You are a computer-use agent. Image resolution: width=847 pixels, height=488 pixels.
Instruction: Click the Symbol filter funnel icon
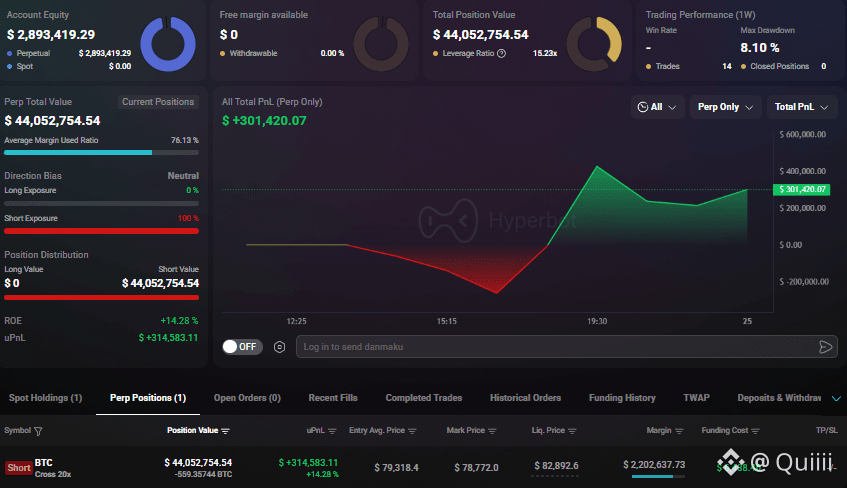[38, 431]
